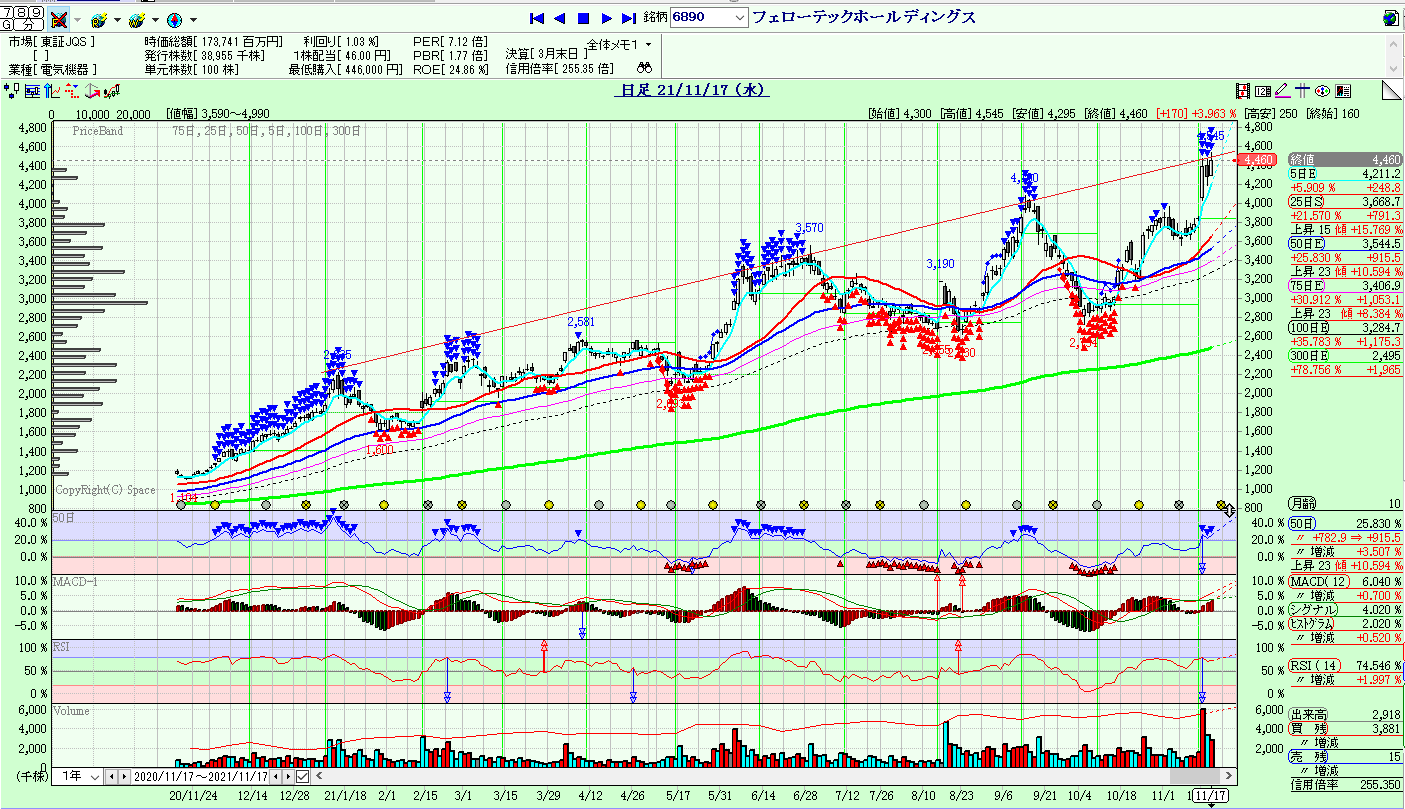Click the 日足 21/11/17 chart title link
Viewport: 1405px width, 809px height.
(692, 90)
